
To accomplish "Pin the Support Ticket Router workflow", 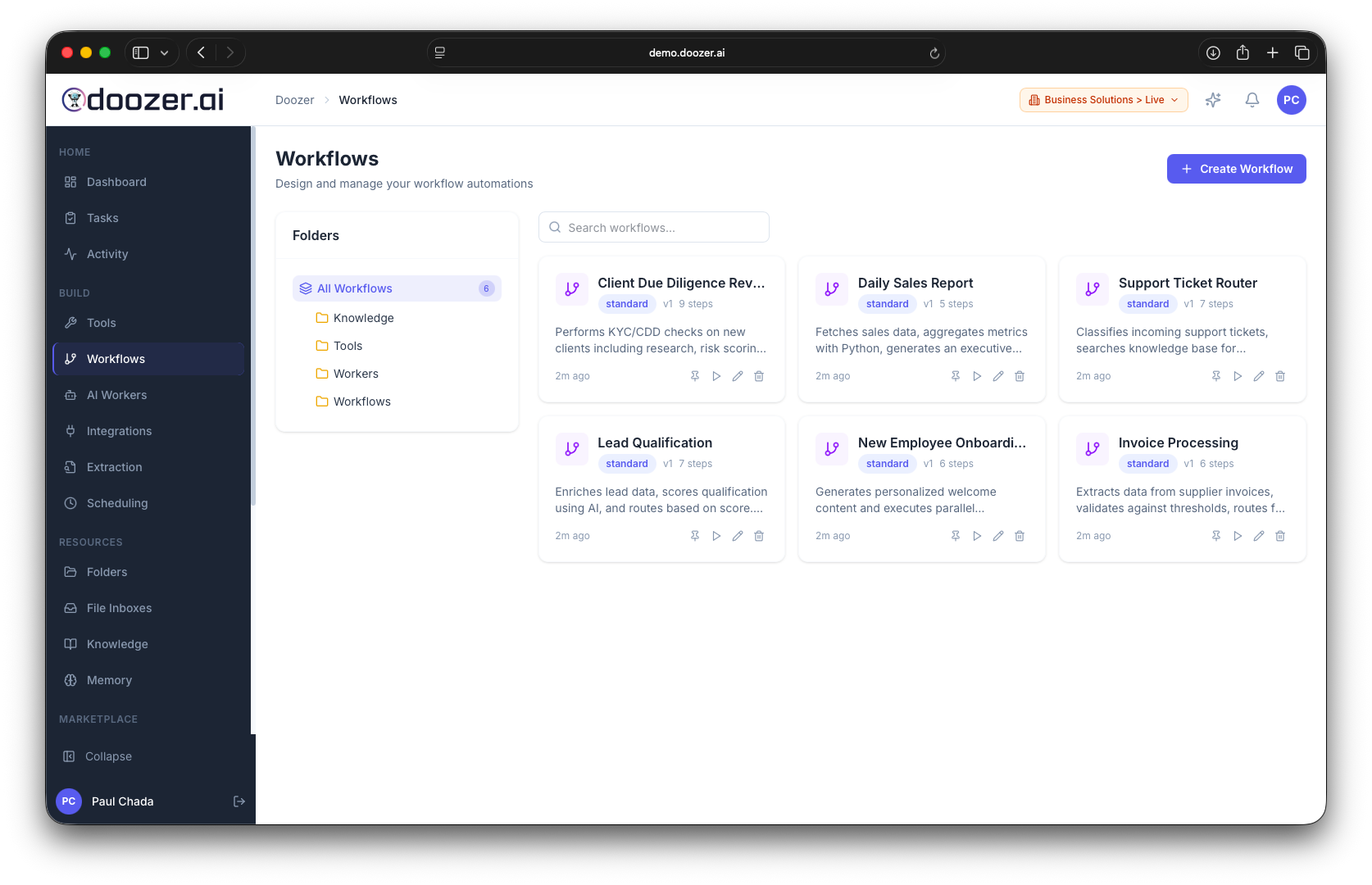I will 1215,376.
